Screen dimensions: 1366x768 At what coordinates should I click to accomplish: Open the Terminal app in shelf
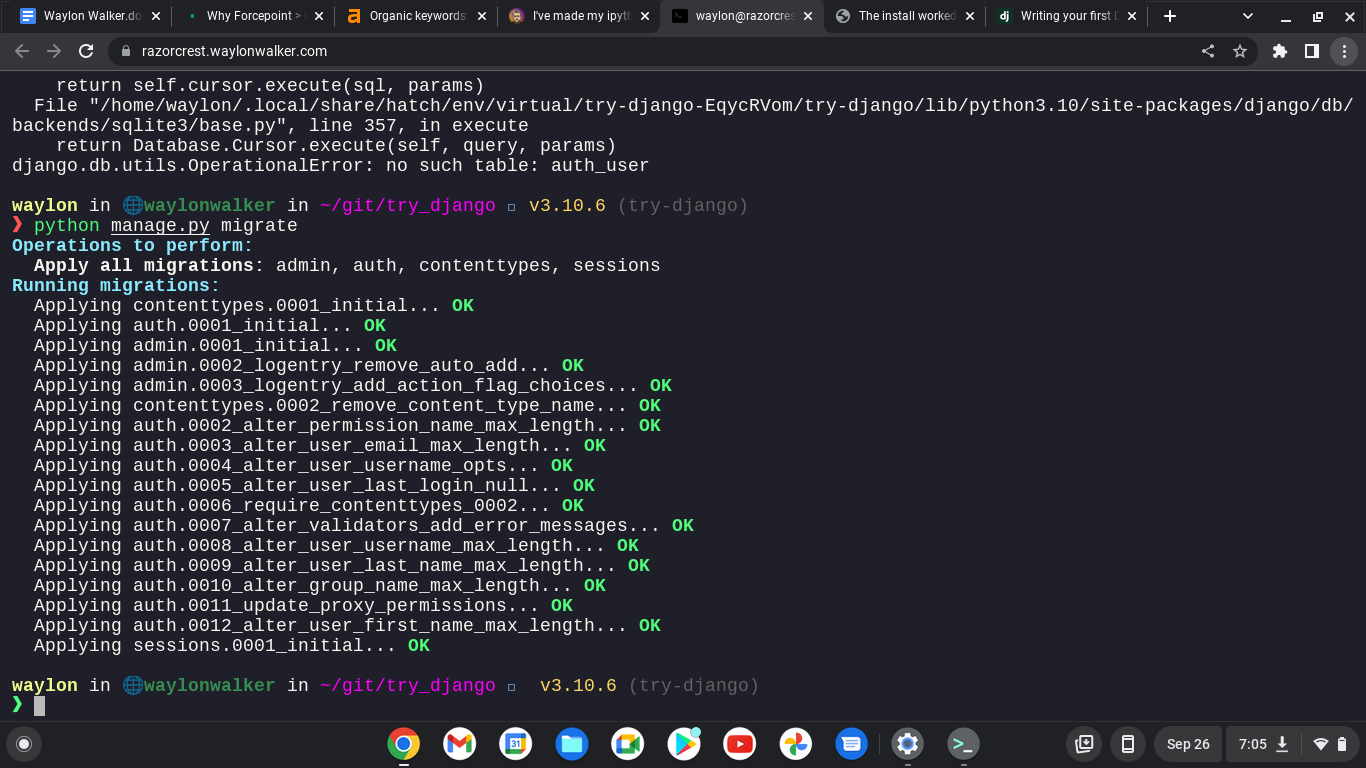tap(963, 743)
